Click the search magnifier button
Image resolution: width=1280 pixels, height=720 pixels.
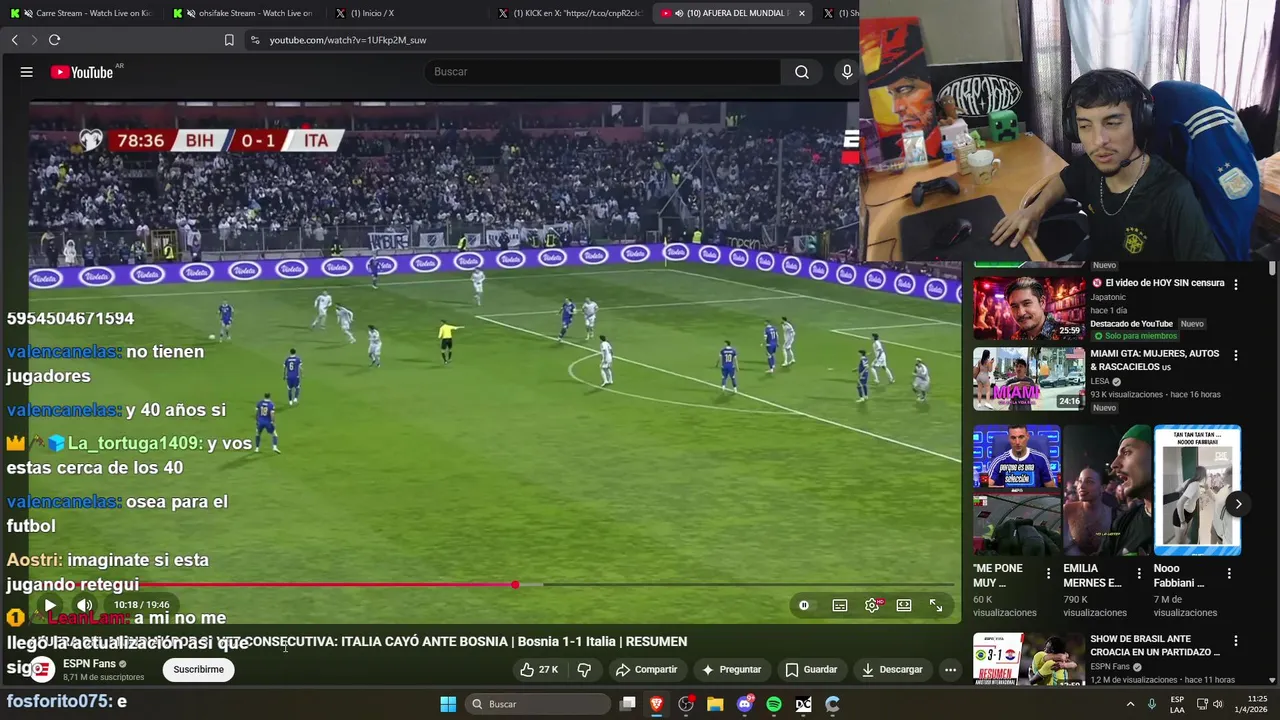(801, 72)
